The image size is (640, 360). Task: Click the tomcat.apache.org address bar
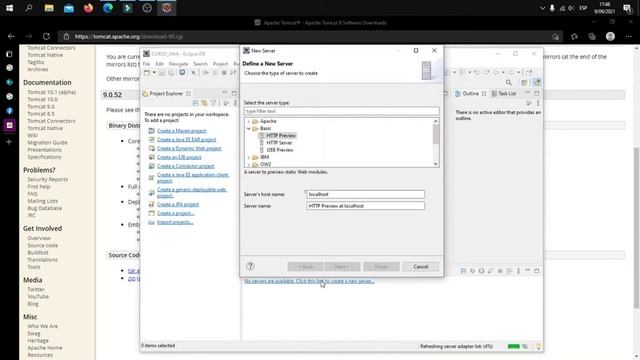pyautogui.click(x=310, y=36)
